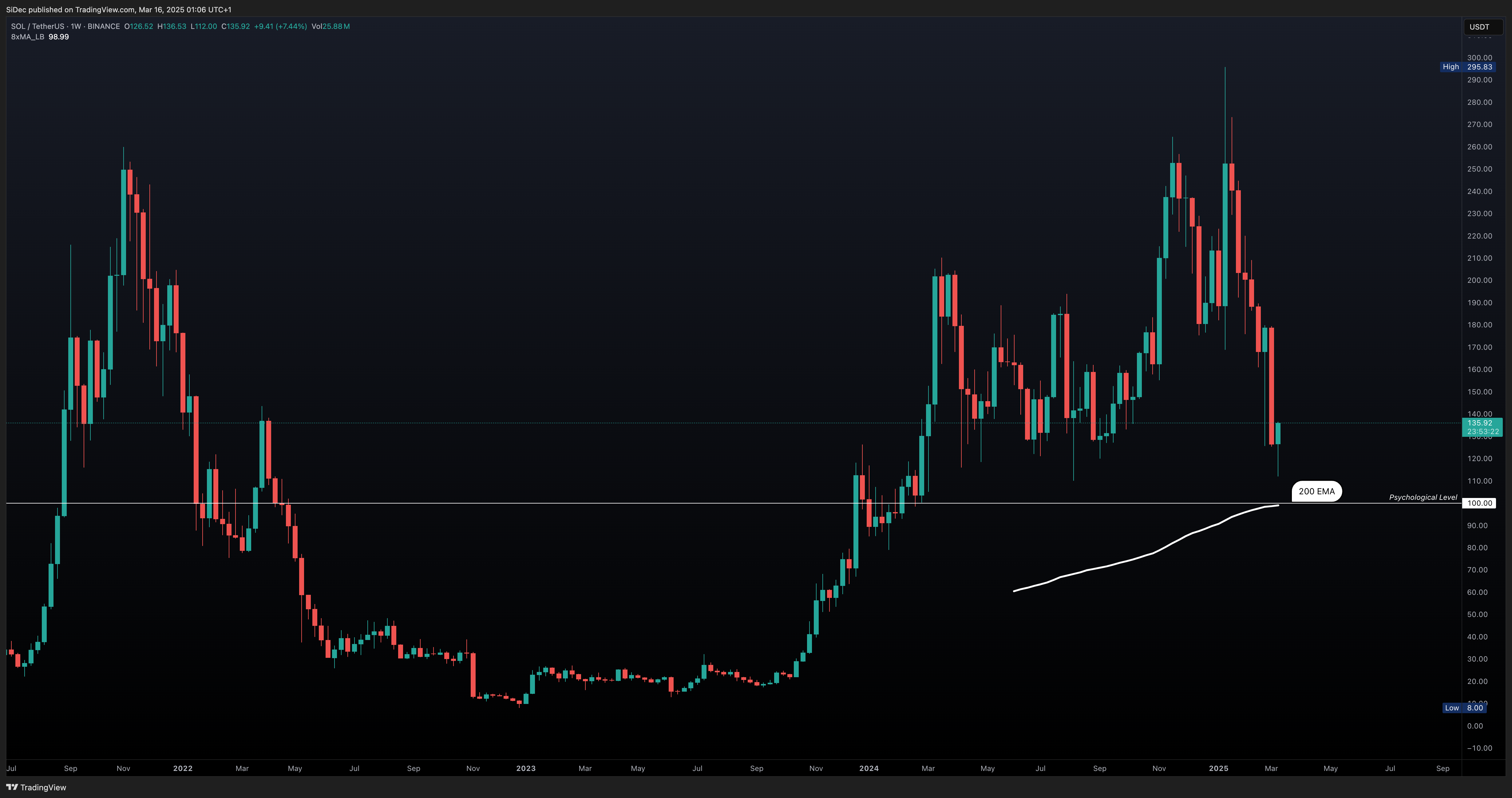Select the SOL / TetherUS symbol title
The height and width of the screenshot is (798, 1512).
(x=38, y=26)
